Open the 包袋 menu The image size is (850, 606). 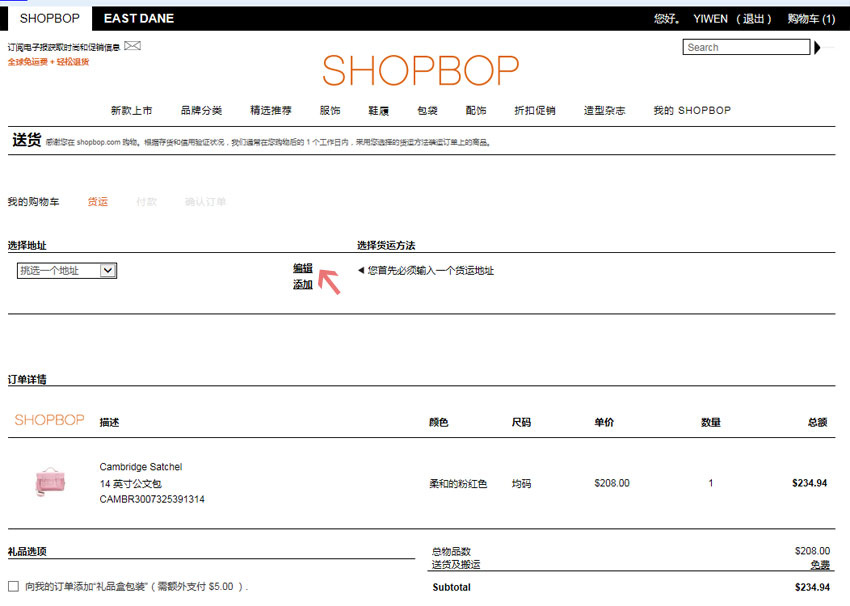tap(427, 111)
